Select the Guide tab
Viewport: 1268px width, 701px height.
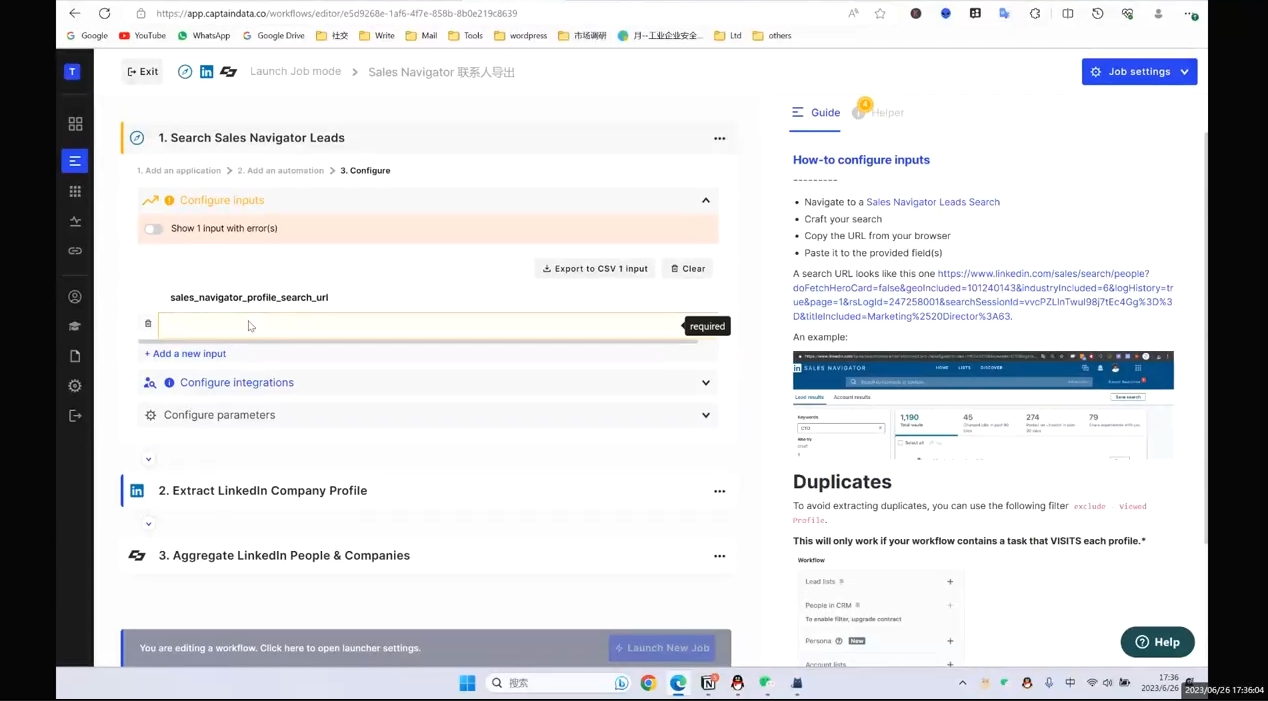tap(816, 113)
